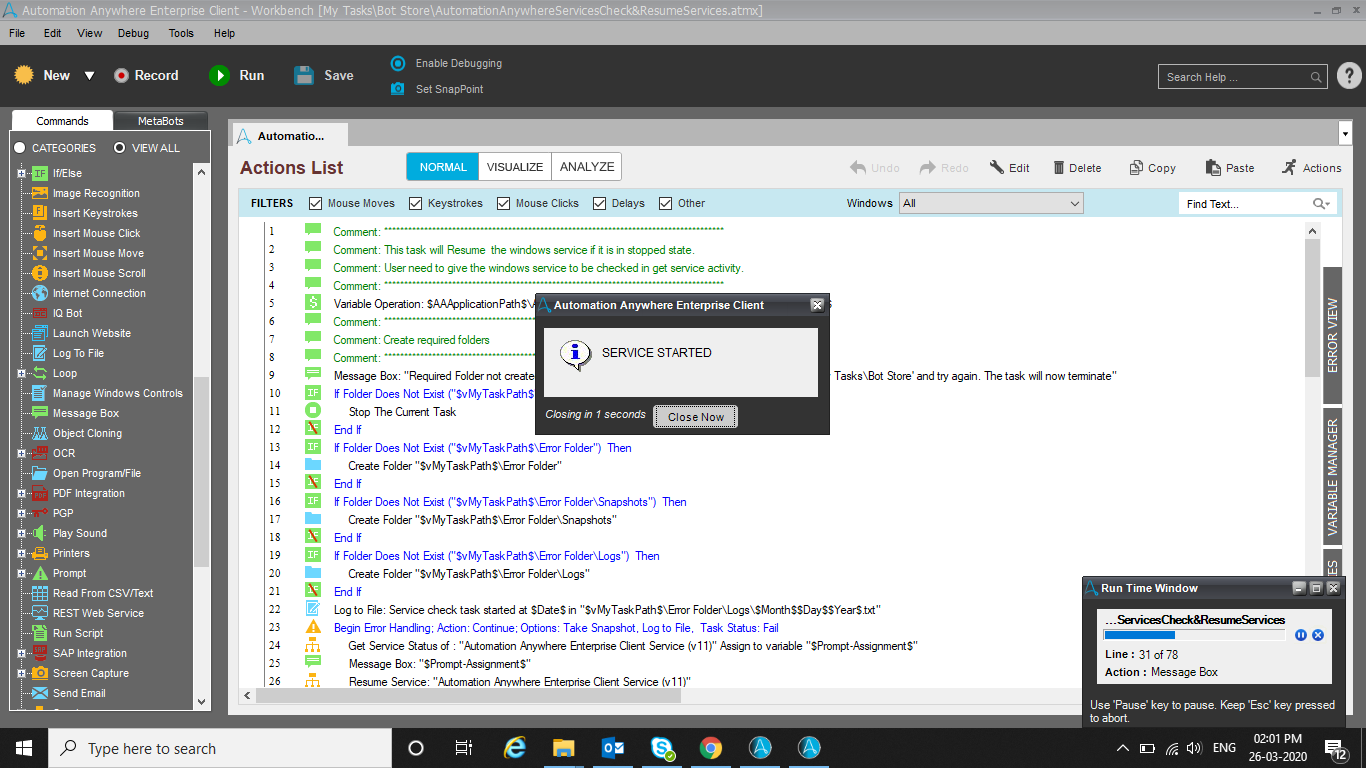Select the Screen Capture command icon
The width and height of the screenshot is (1366, 768).
pyautogui.click(x=40, y=673)
